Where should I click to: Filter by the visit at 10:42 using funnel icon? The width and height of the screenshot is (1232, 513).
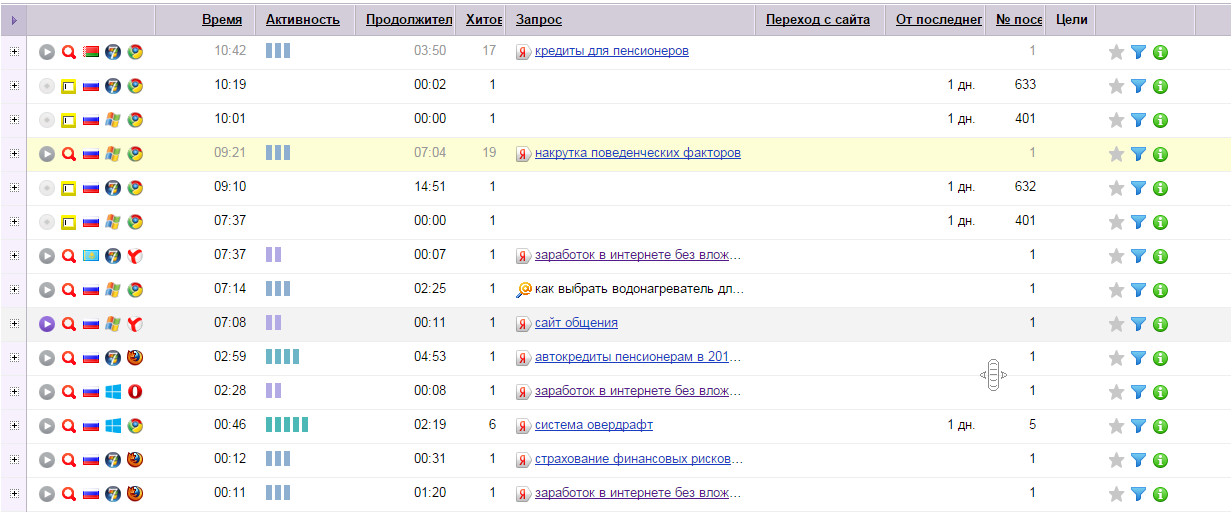[x=1139, y=52]
